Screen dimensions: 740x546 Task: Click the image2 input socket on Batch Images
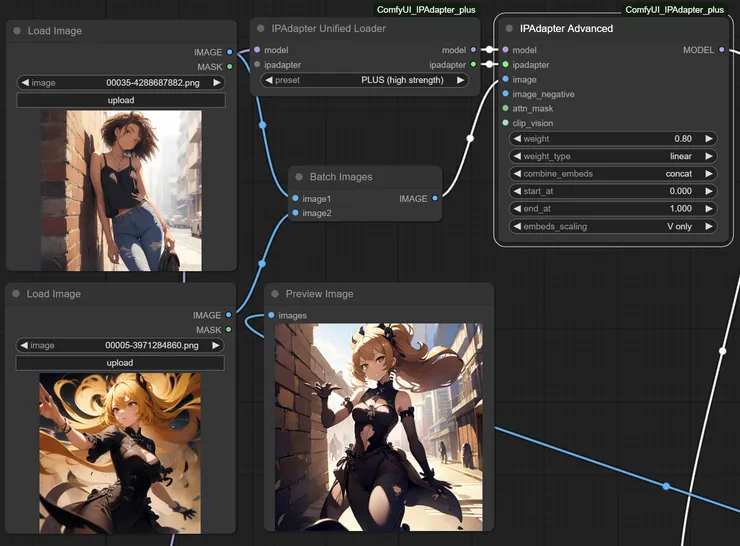tap(295, 213)
